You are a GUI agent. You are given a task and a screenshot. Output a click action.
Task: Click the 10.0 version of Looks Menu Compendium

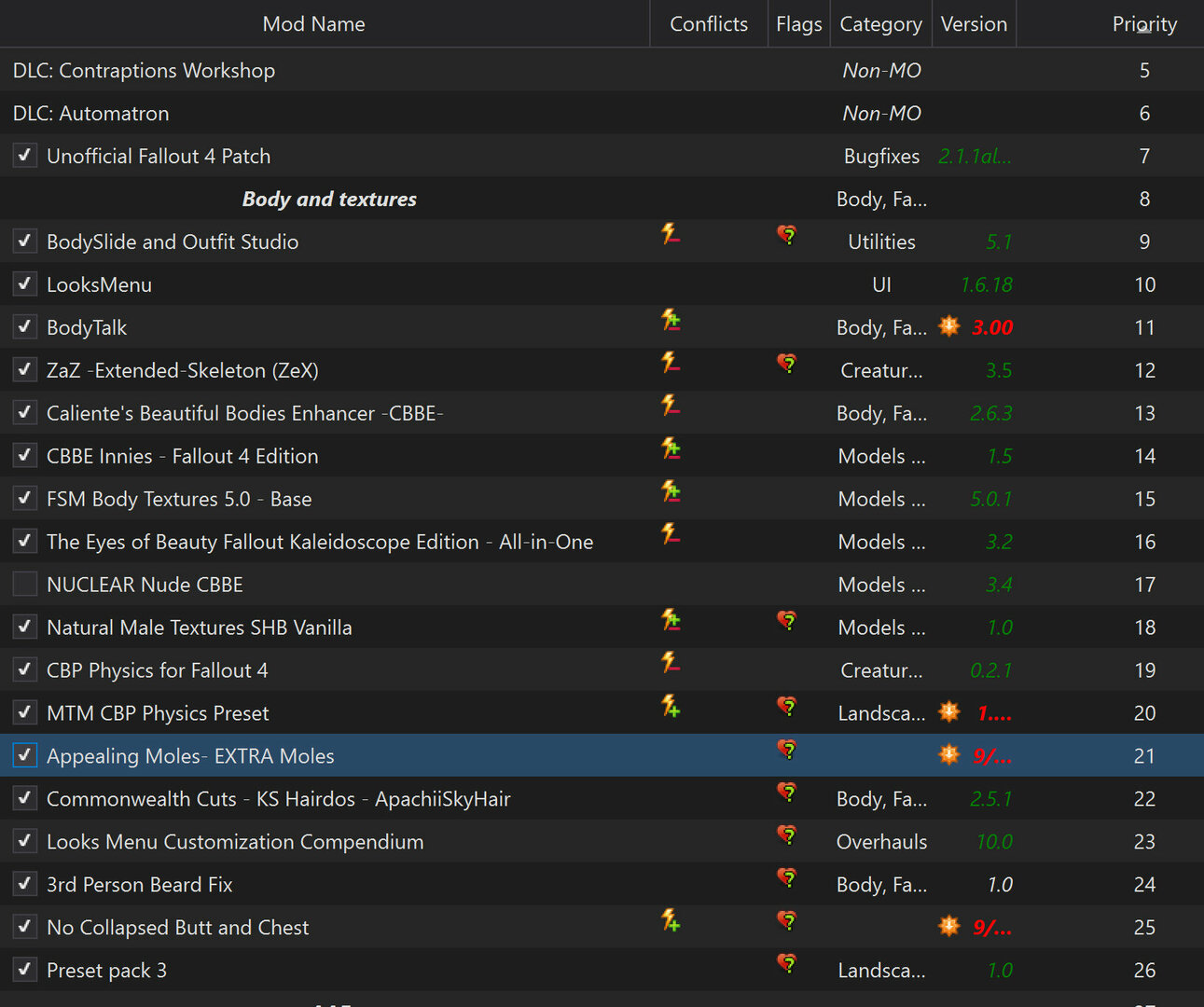point(994,842)
